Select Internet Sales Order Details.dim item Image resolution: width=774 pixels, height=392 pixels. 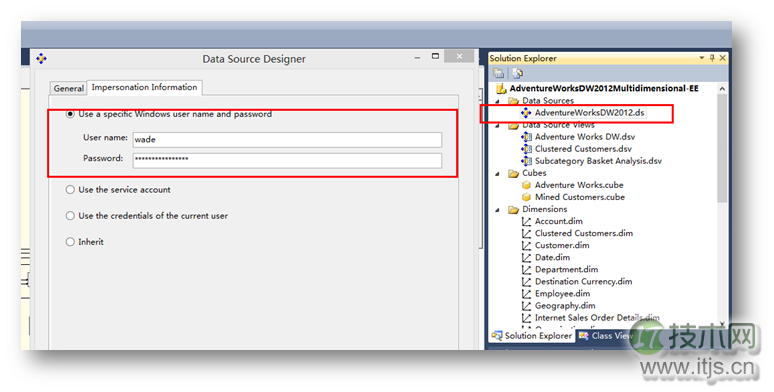click(597, 318)
